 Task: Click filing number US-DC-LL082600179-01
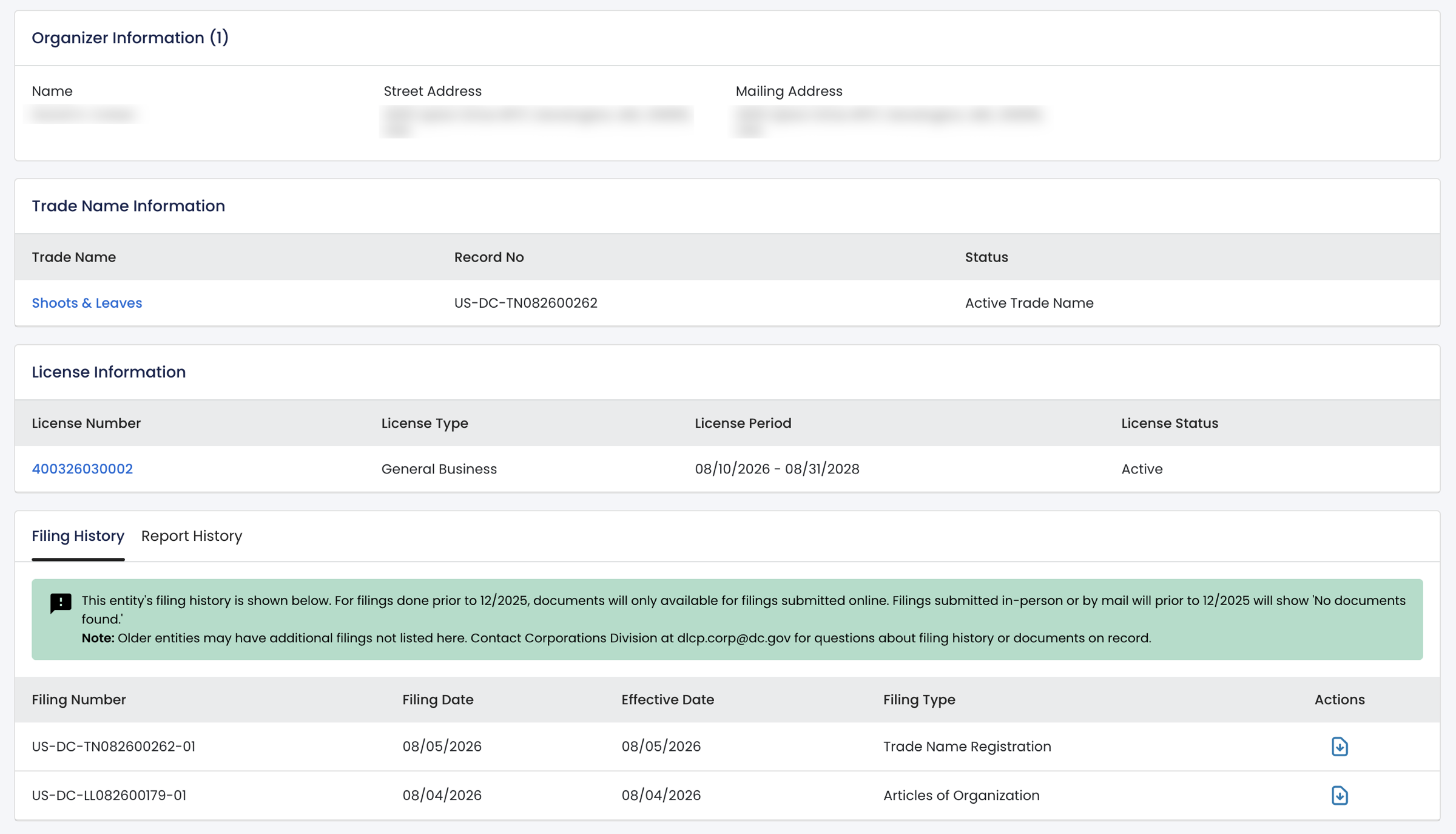tap(109, 795)
